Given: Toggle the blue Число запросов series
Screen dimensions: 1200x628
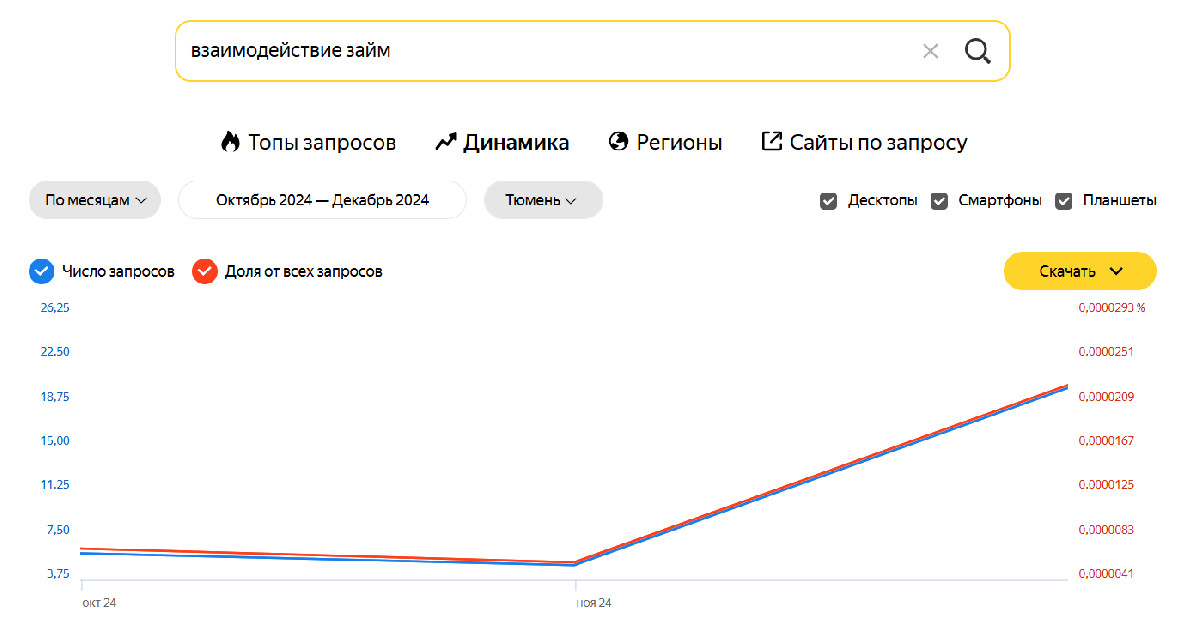Looking at the screenshot, I should (x=41, y=271).
